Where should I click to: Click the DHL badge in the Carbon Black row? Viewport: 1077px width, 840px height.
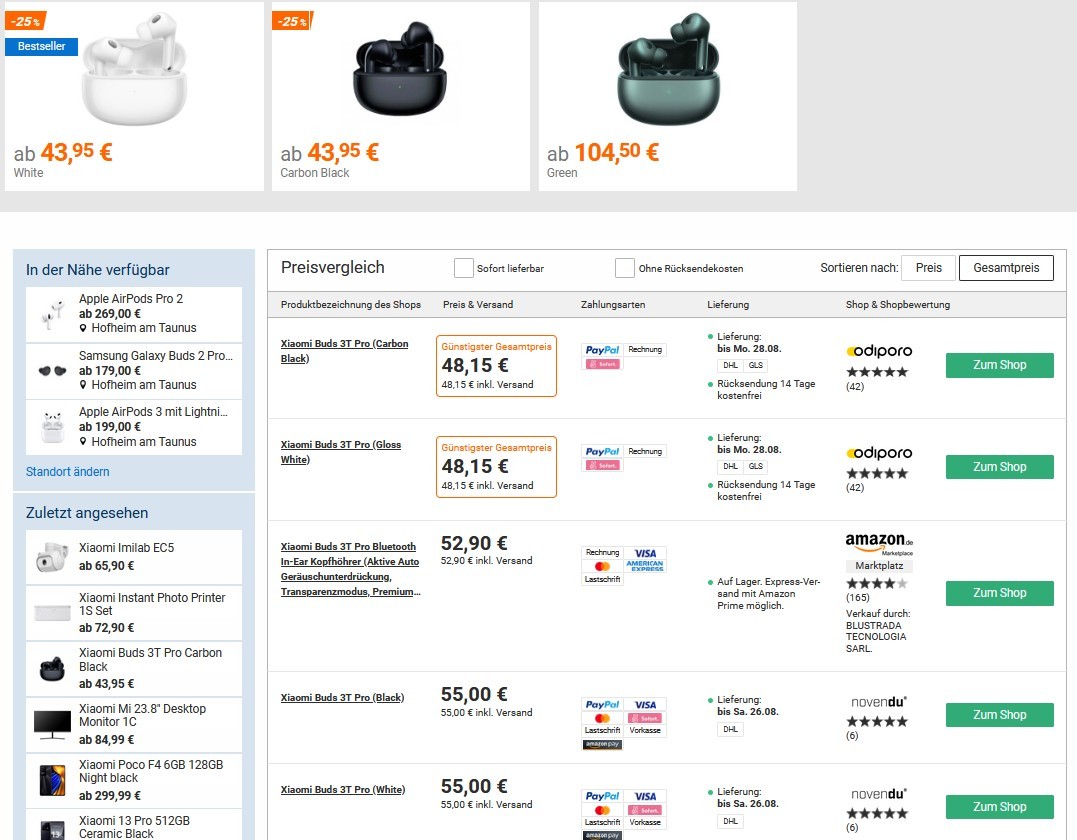(x=730, y=365)
